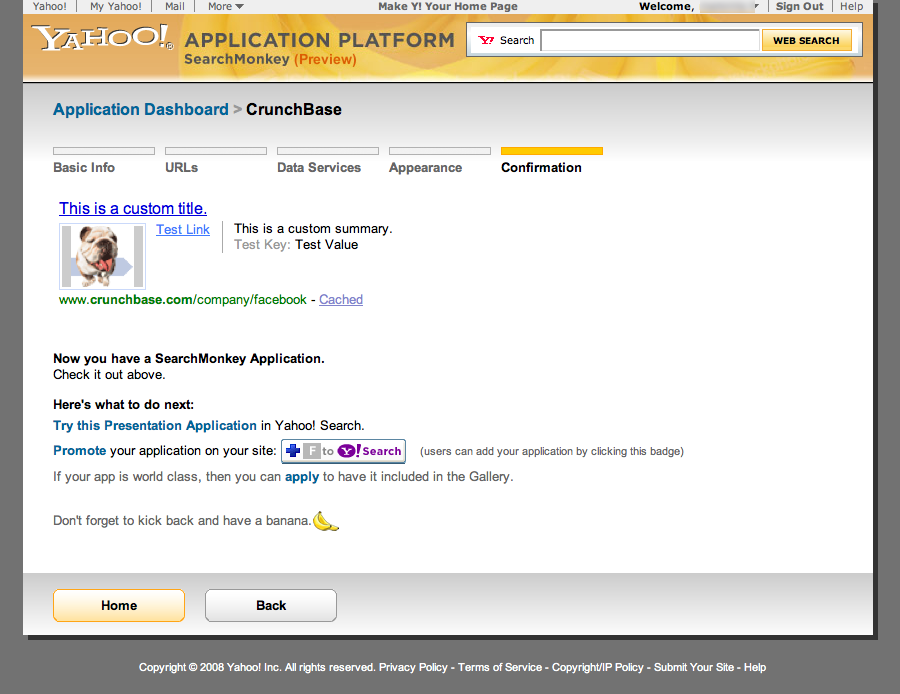The height and width of the screenshot is (694, 900).
Task: Open the More dropdown menu
Action: 225,6
